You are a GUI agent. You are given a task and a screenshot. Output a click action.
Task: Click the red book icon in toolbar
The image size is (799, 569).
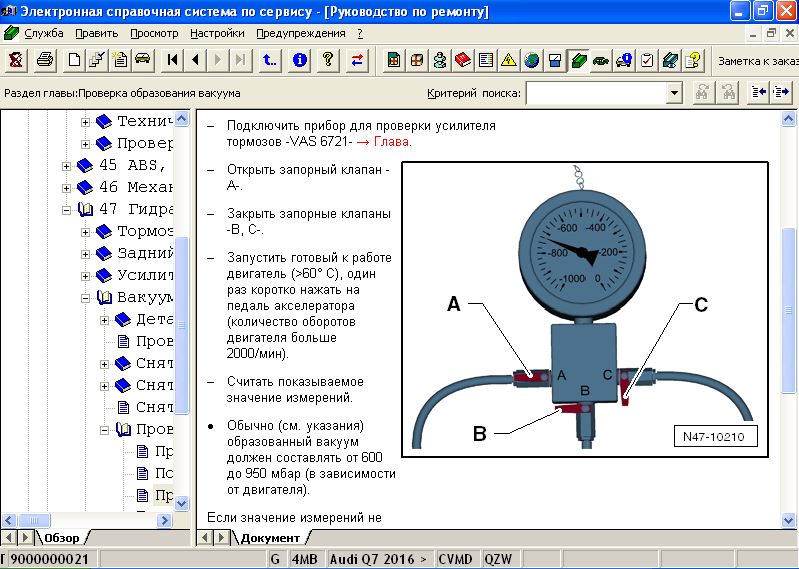pos(462,60)
